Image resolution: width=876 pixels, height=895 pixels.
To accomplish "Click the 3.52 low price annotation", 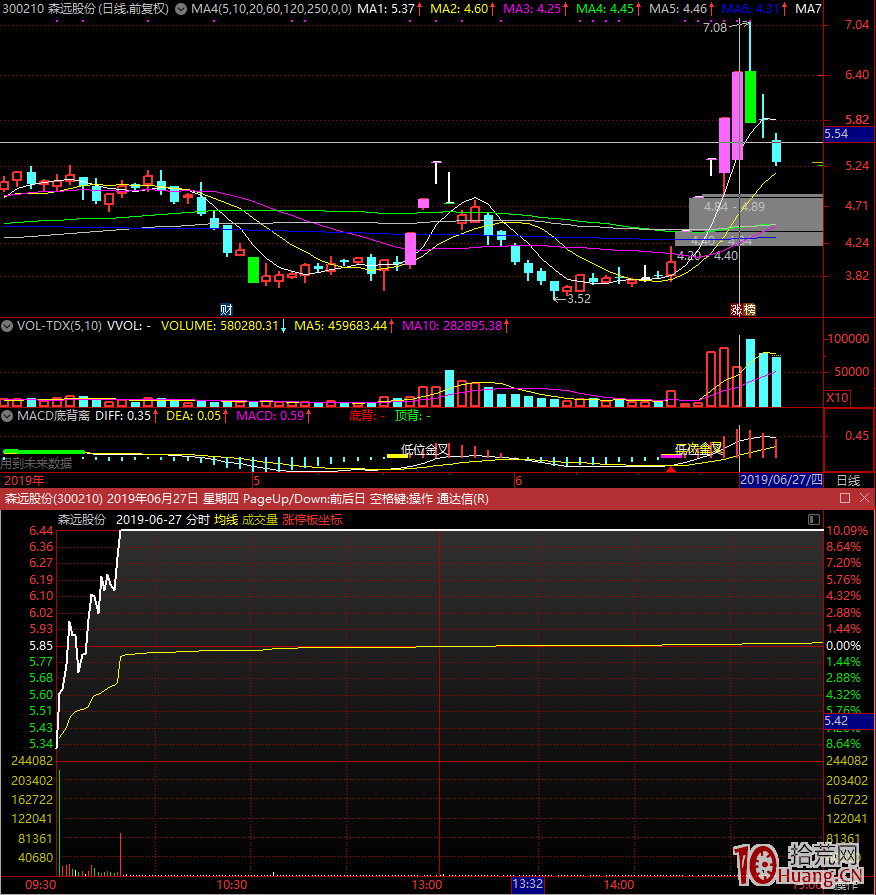I will pos(579,299).
